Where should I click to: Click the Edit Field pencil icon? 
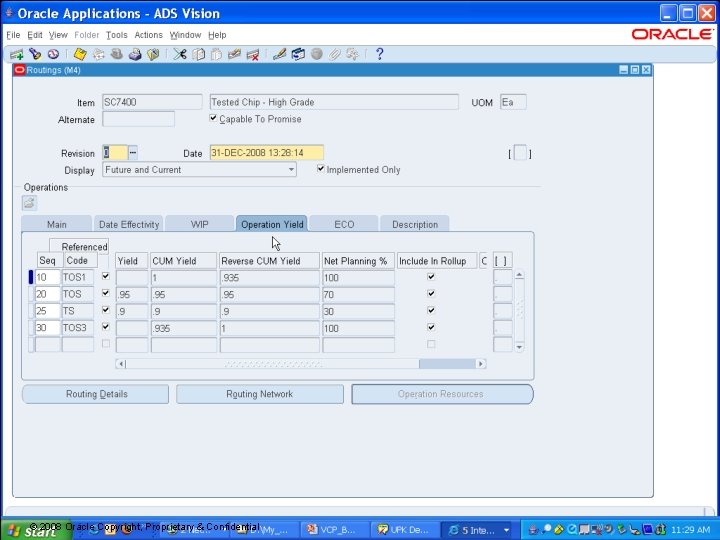pos(279,54)
